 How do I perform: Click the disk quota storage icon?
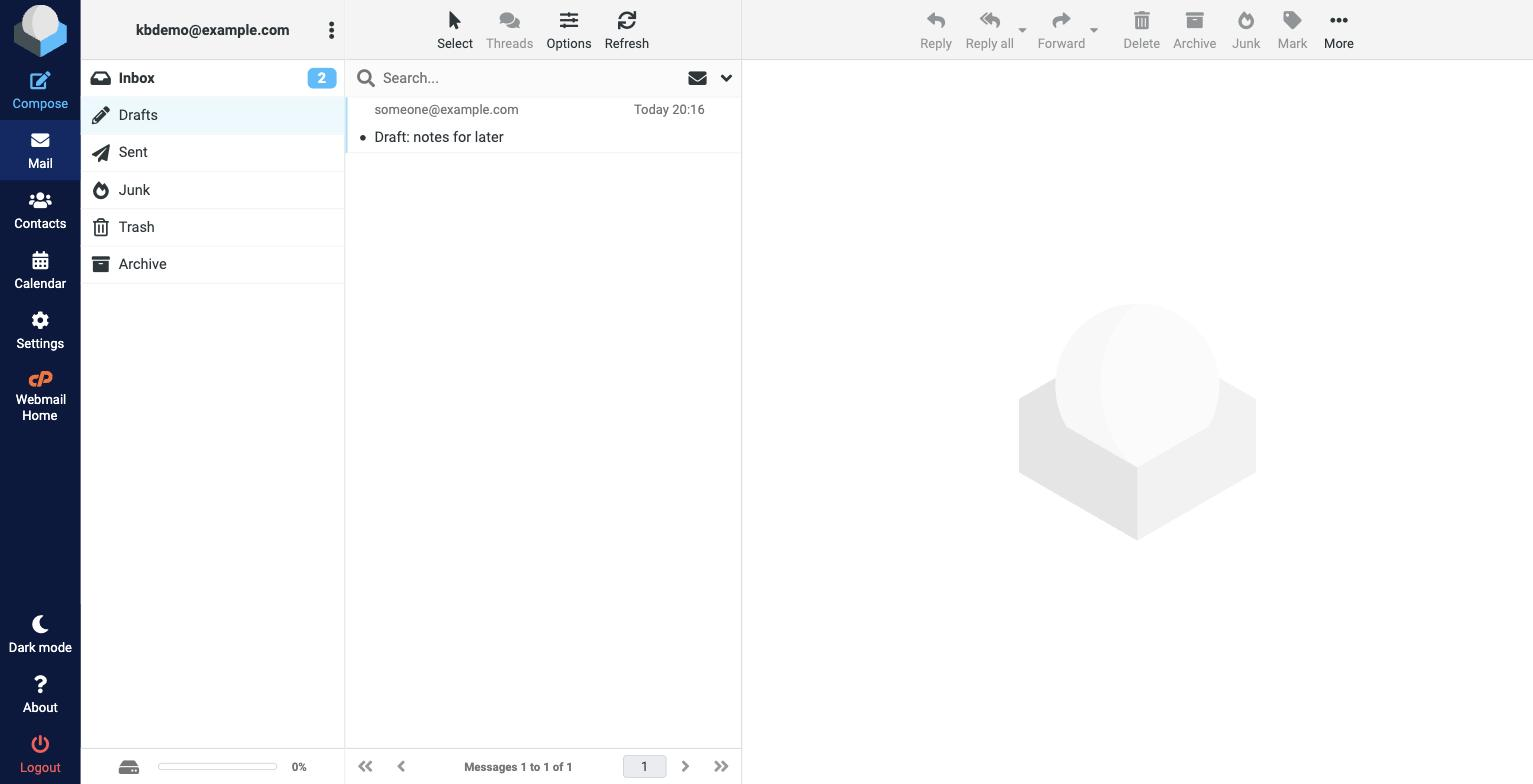(129, 767)
